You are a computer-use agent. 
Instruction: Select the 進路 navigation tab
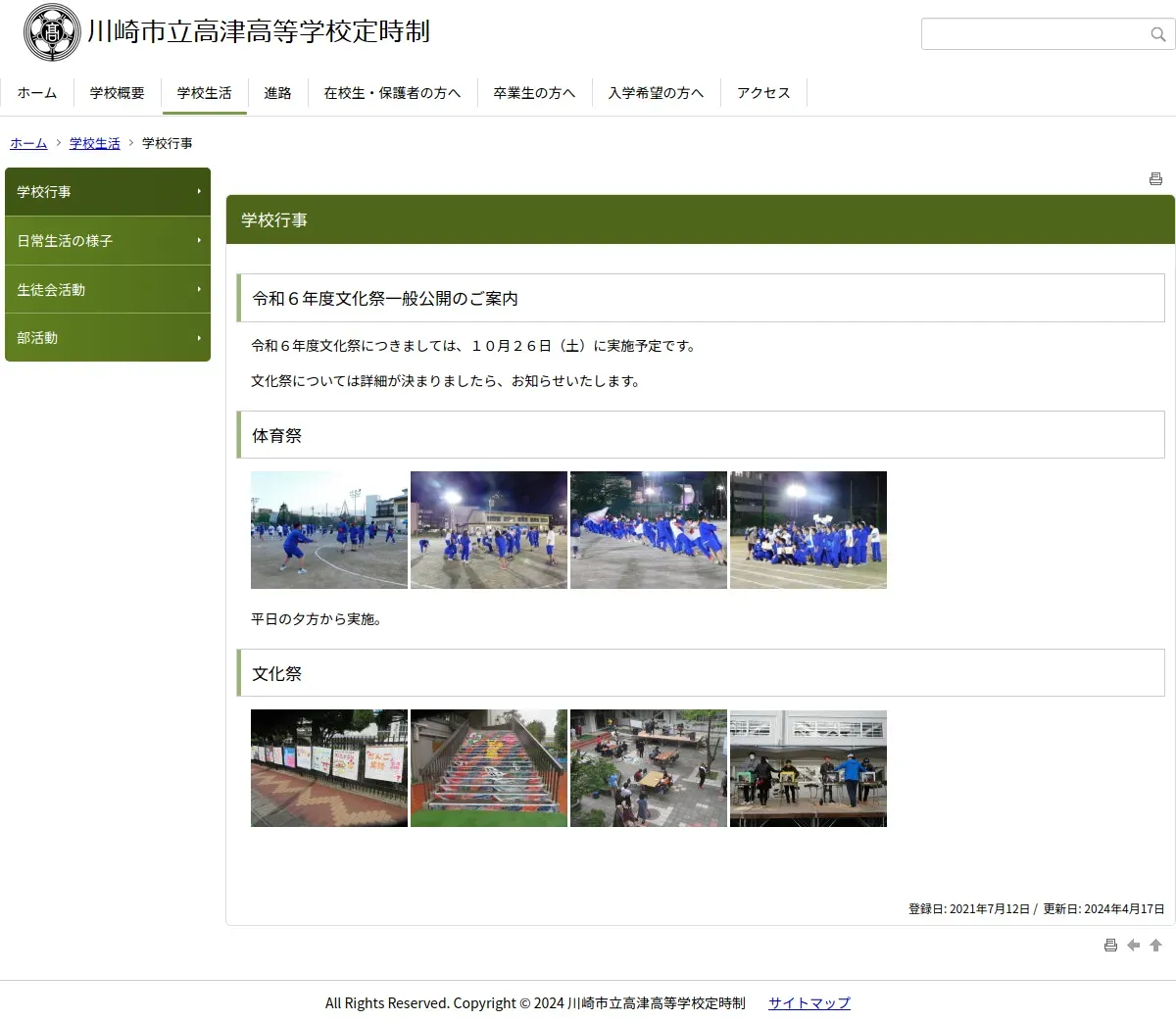[x=277, y=93]
